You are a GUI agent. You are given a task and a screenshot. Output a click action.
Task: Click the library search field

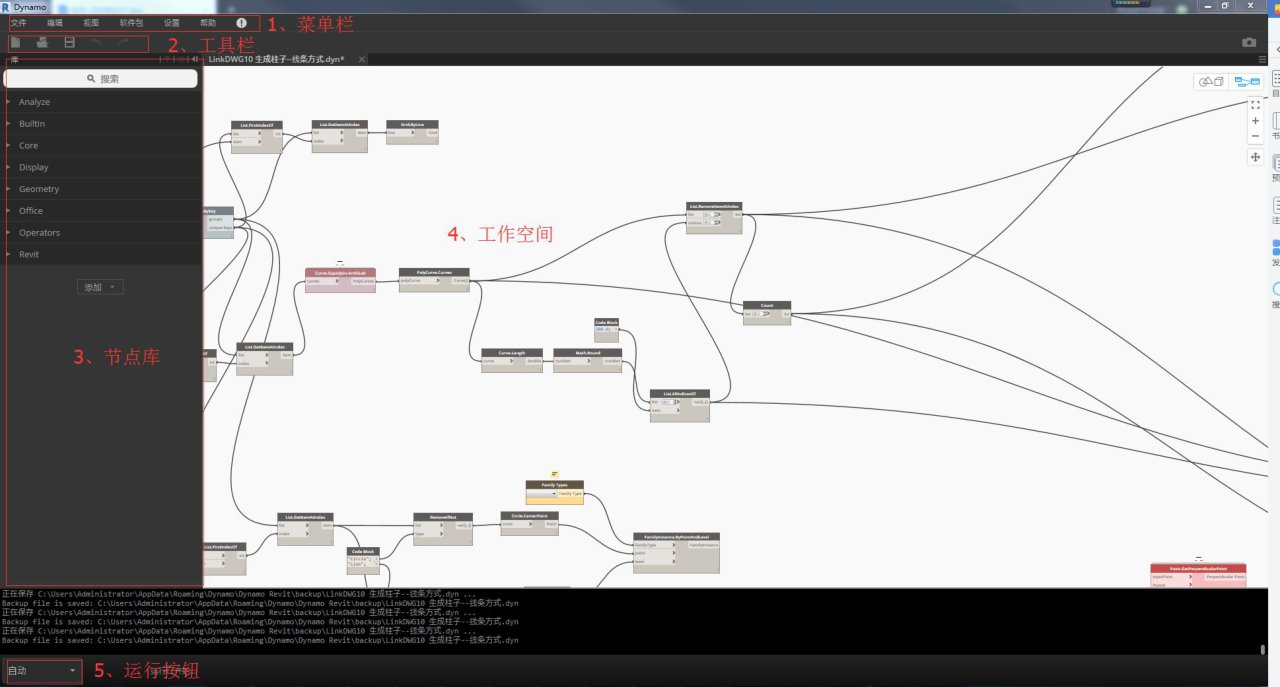103,78
